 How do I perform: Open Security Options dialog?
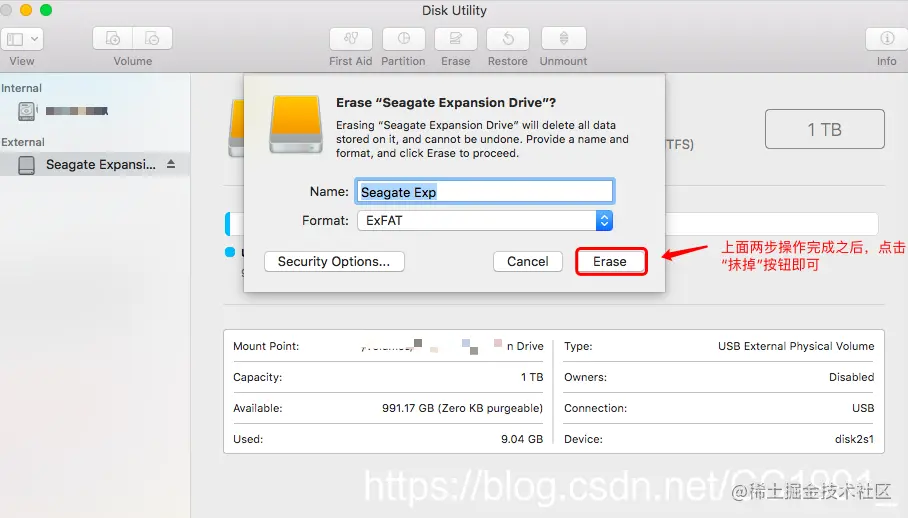(x=334, y=262)
